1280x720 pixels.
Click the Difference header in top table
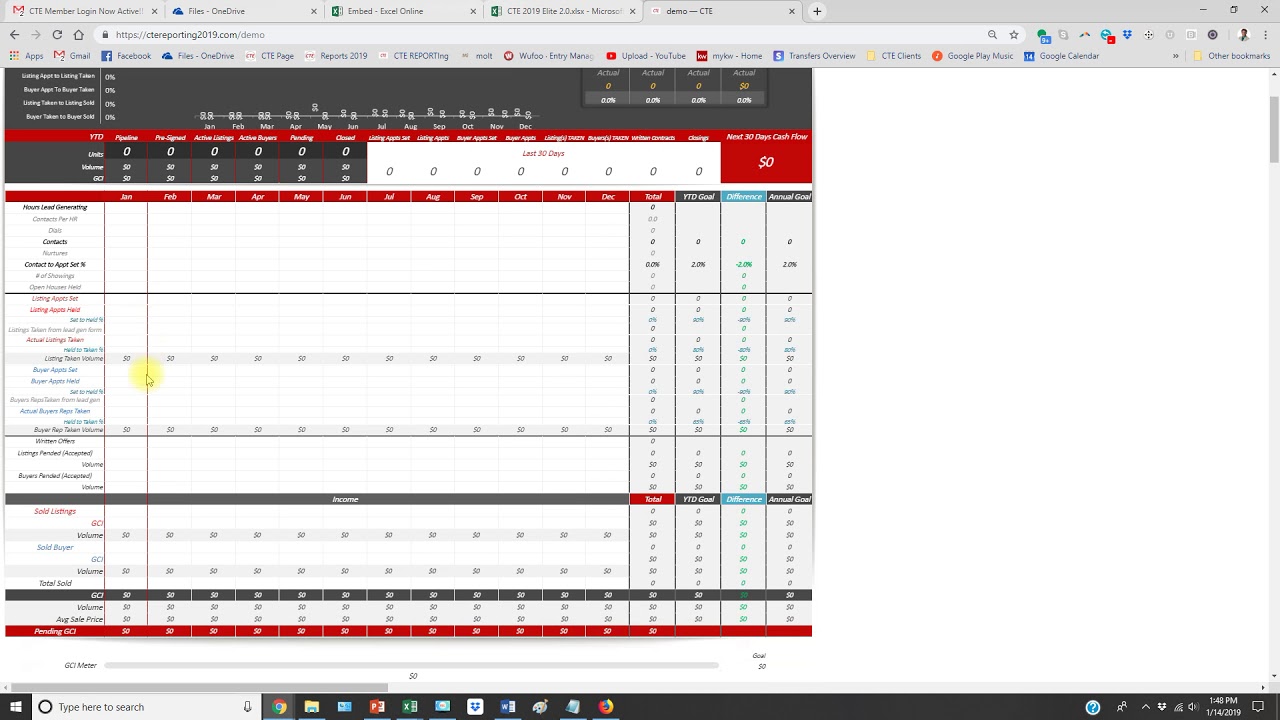(743, 197)
